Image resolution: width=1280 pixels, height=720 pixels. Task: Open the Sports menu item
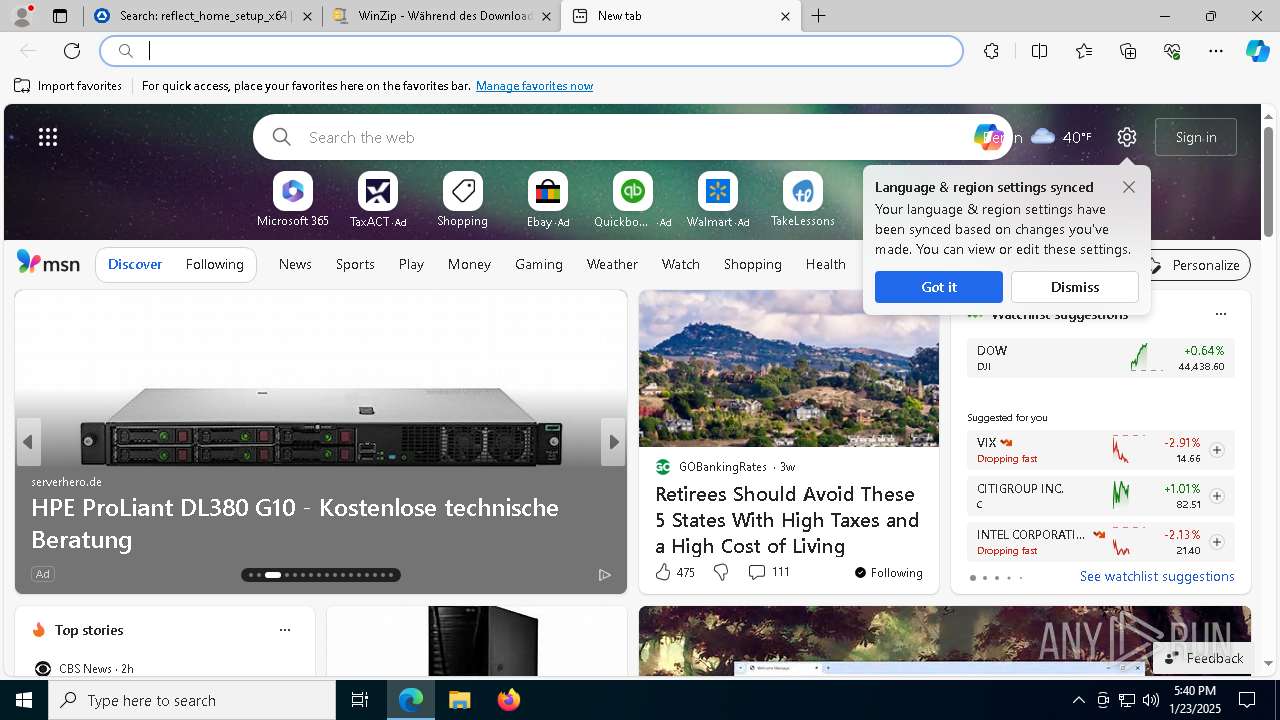[x=355, y=264]
